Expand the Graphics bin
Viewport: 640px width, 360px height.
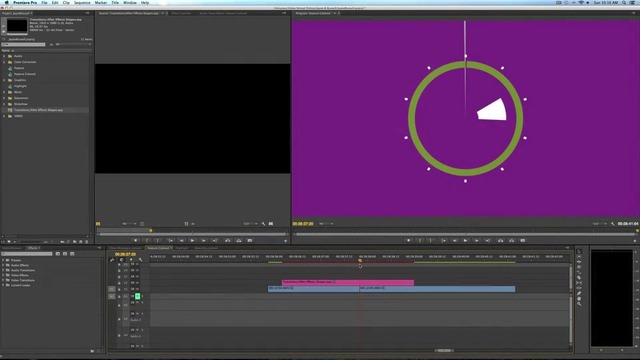4,80
